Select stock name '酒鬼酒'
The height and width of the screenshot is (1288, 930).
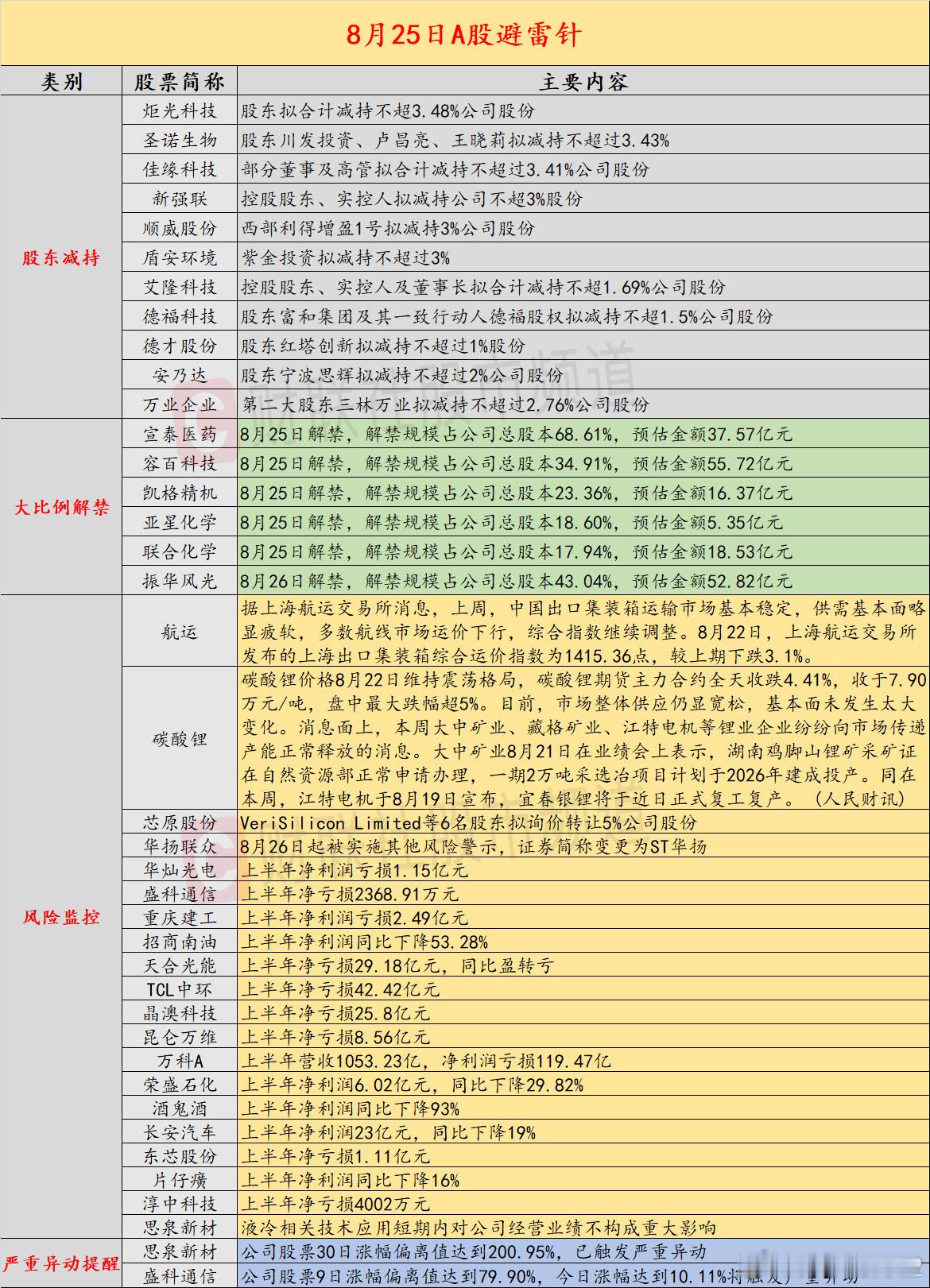180,1108
